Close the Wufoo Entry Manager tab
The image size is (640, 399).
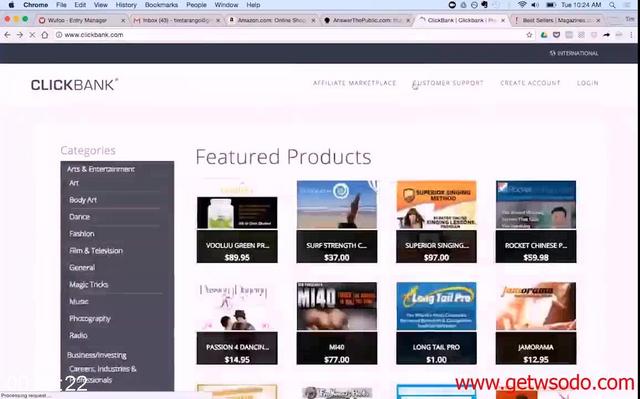click(x=123, y=20)
